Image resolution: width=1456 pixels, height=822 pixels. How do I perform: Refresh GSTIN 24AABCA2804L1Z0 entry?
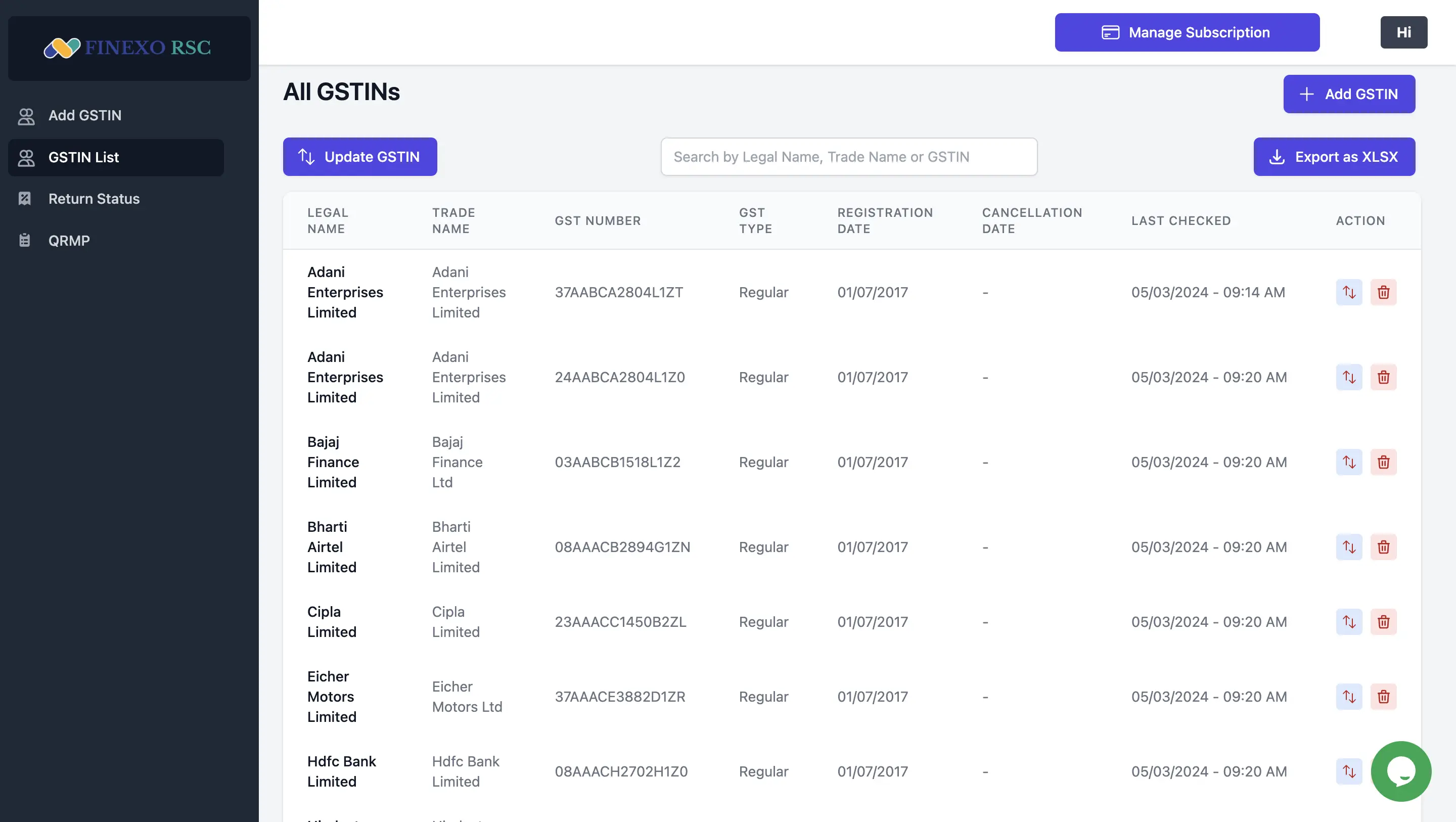[x=1349, y=377]
